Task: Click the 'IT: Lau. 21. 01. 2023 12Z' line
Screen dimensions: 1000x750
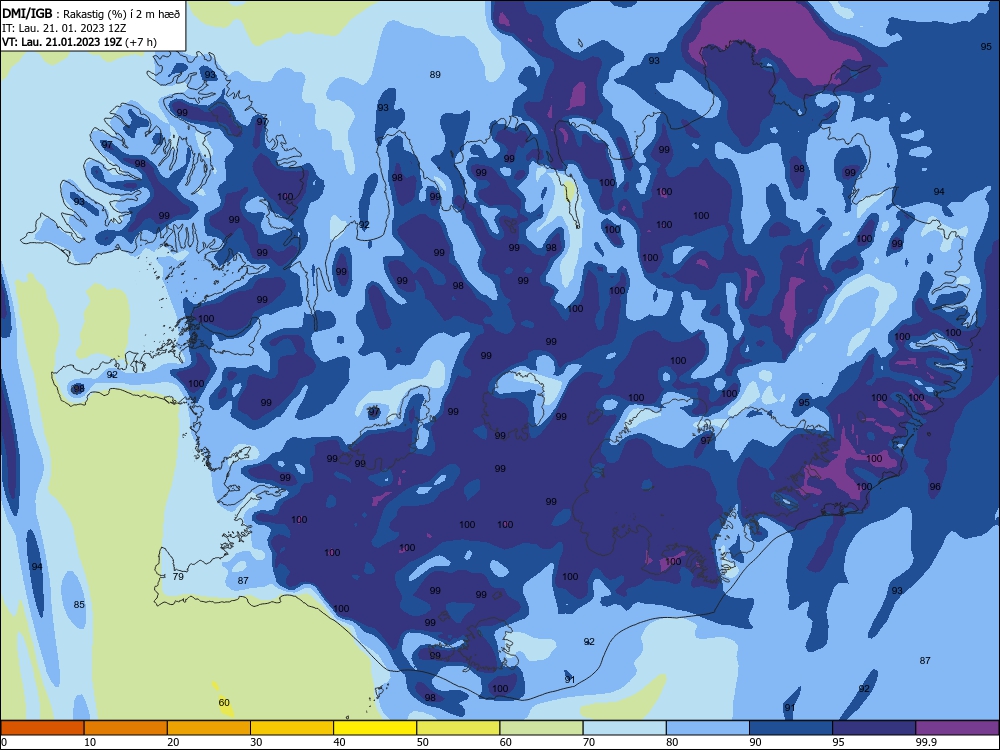Action: (x=64, y=28)
